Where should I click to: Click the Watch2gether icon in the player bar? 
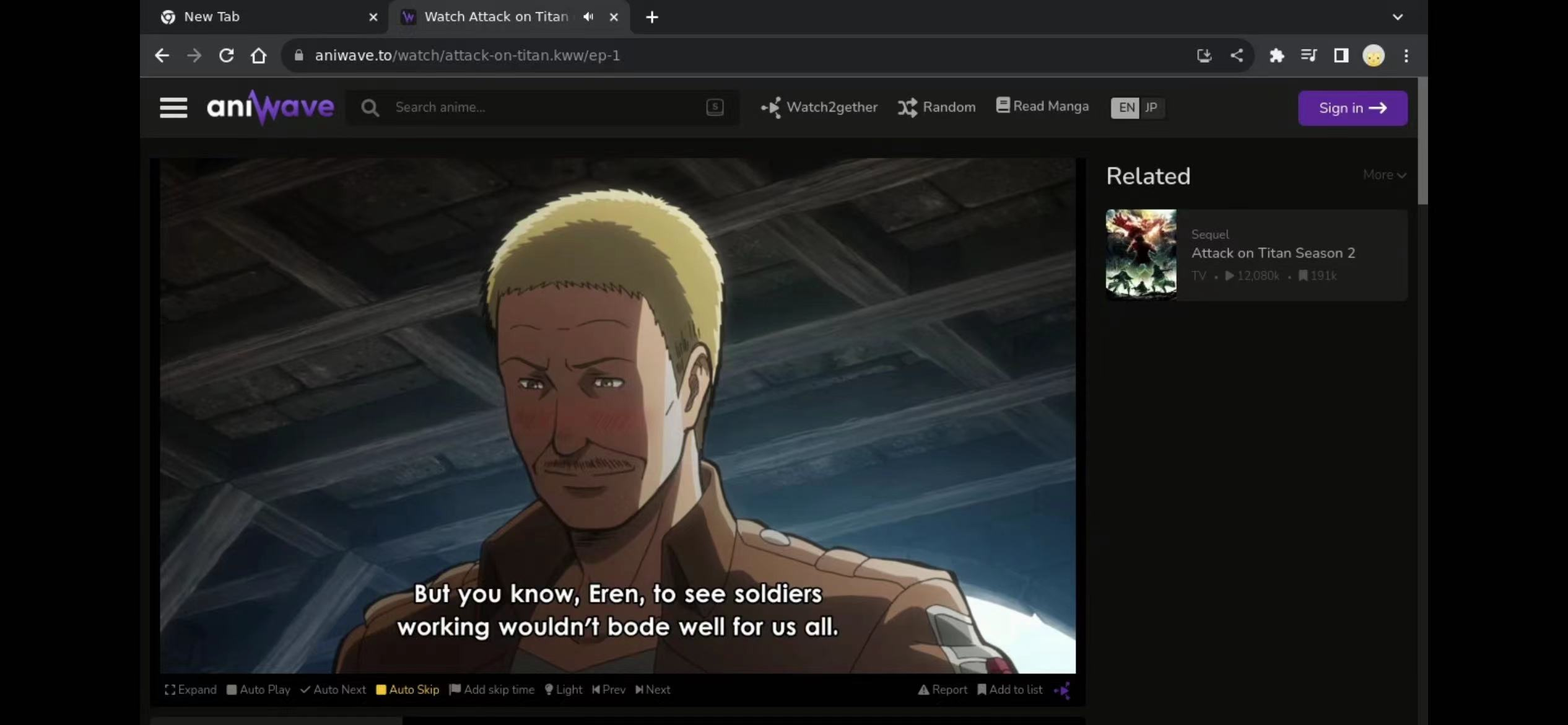click(x=1063, y=690)
